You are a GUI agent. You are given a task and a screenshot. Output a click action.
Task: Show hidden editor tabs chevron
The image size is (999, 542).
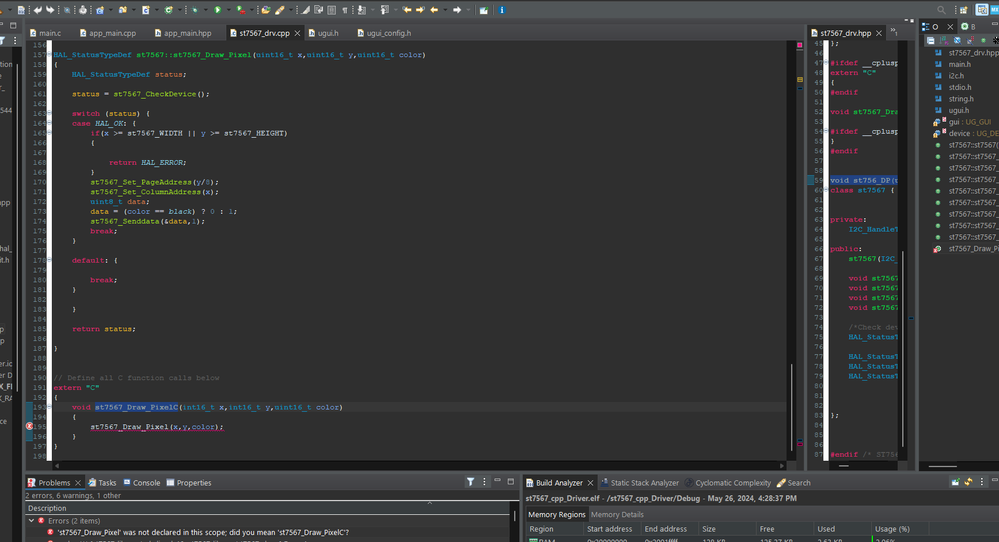(x=894, y=31)
